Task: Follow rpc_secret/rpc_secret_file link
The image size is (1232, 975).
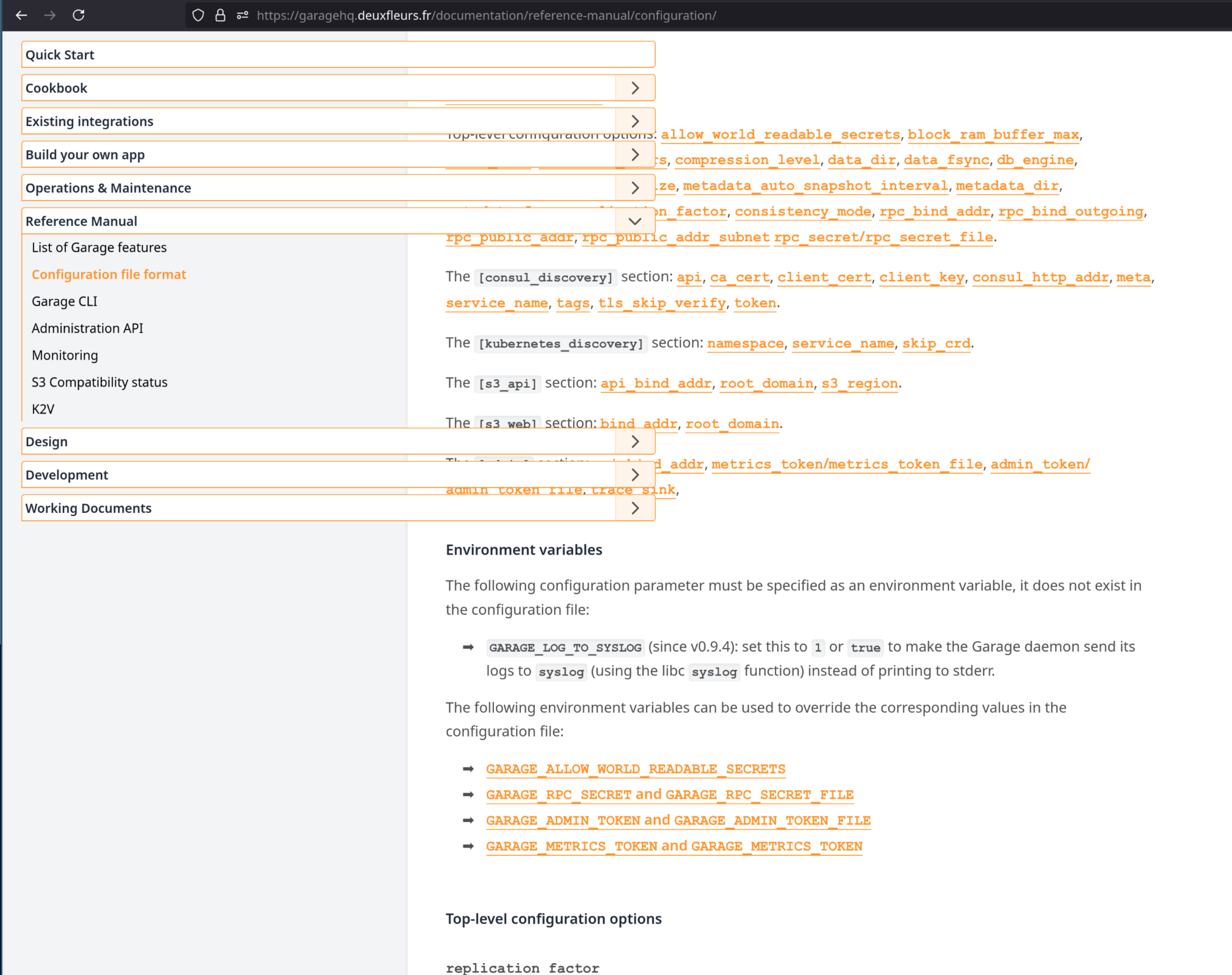Action: coord(884,237)
